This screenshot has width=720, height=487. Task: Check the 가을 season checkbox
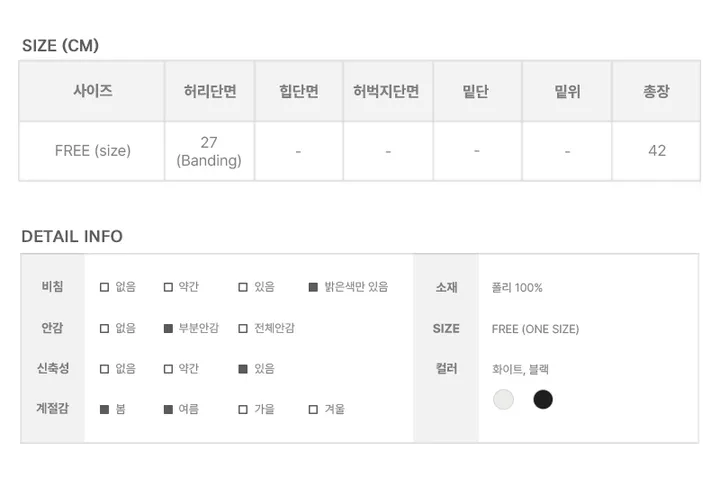(243, 409)
